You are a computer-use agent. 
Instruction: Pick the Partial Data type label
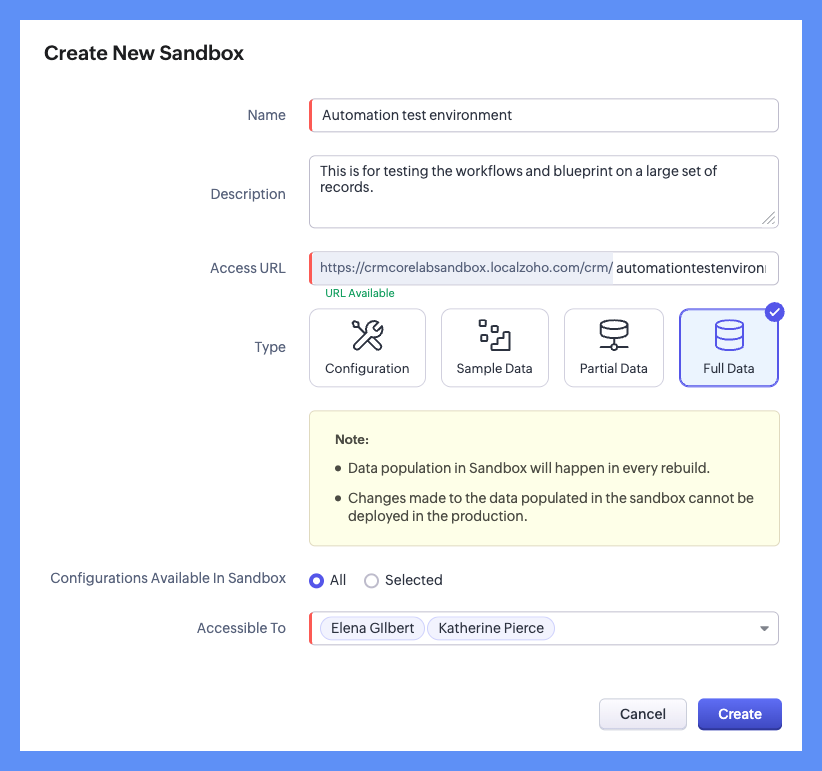[613, 368]
